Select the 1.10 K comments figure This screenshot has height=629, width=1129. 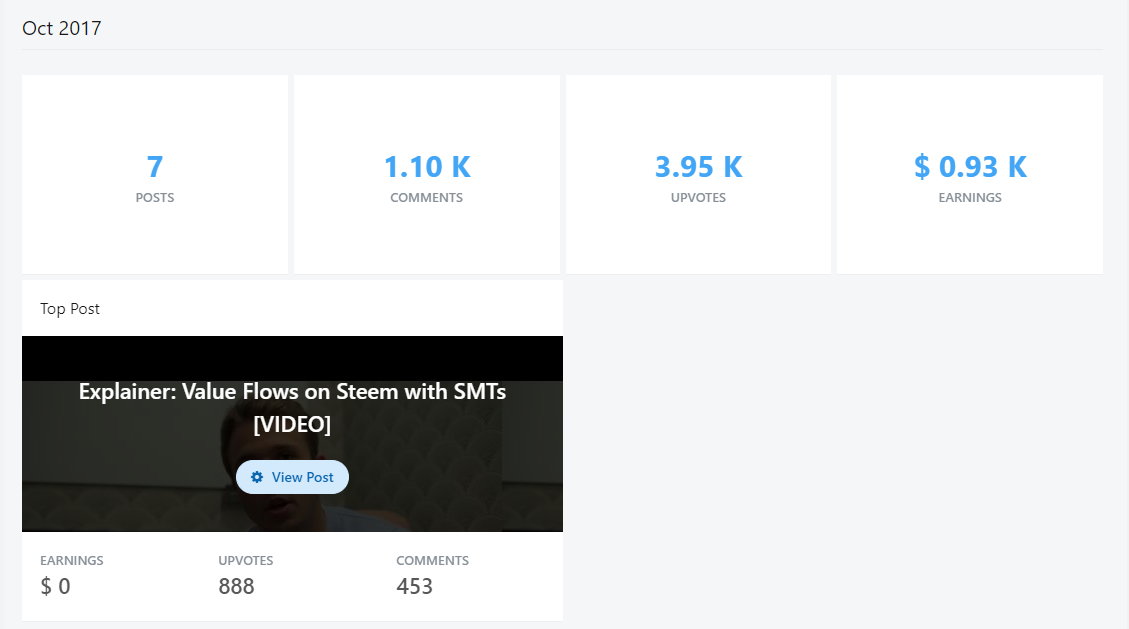click(427, 166)
